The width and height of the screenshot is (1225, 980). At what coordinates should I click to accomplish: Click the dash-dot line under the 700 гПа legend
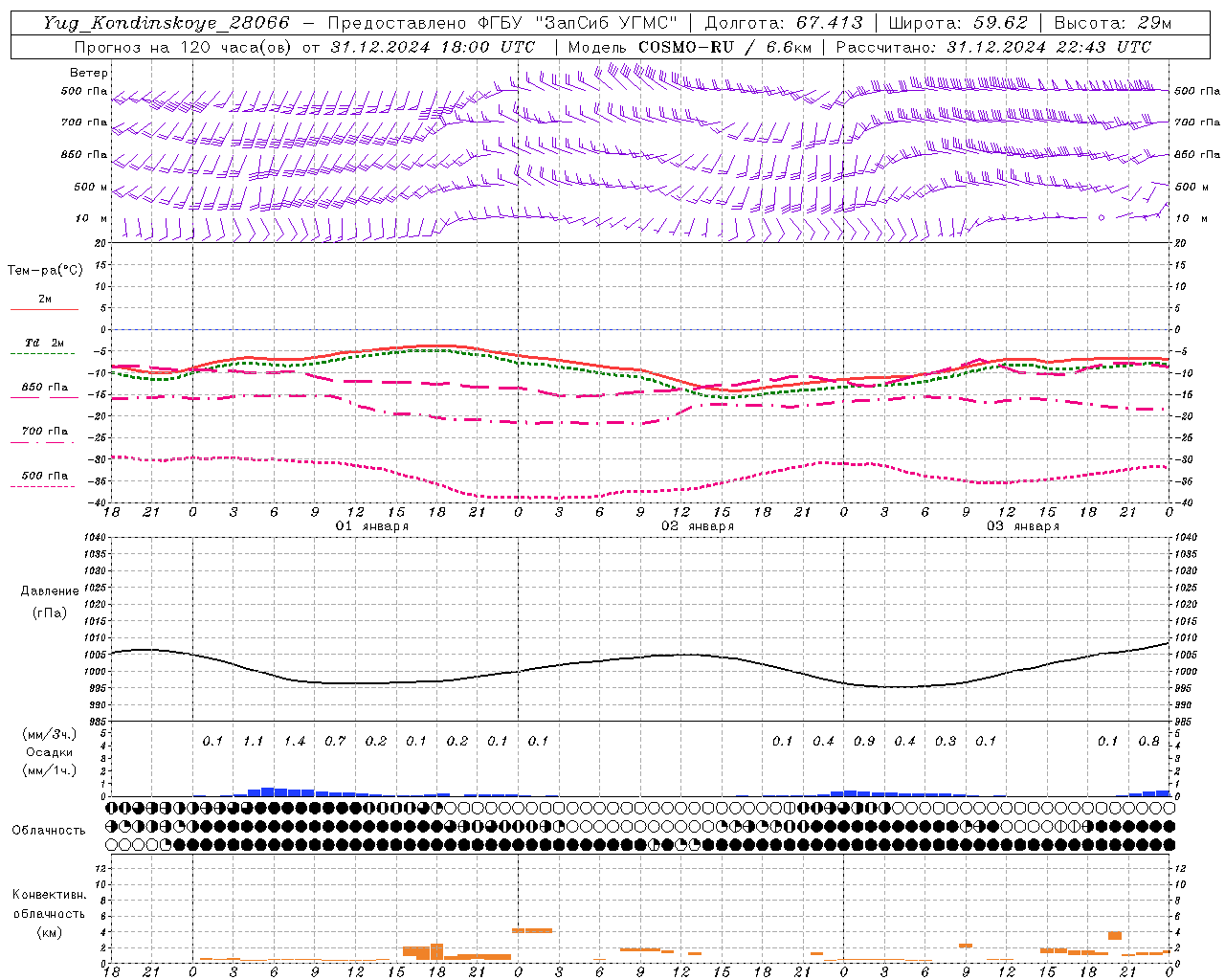point(44,442)
